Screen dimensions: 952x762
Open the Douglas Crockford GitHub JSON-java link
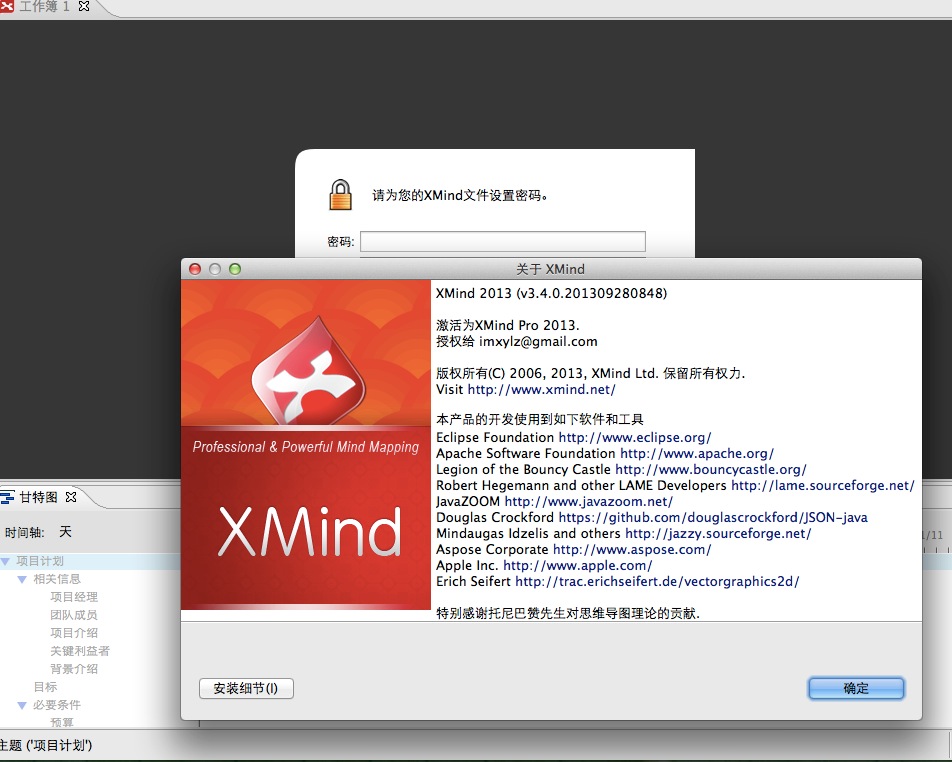(713, 517)
